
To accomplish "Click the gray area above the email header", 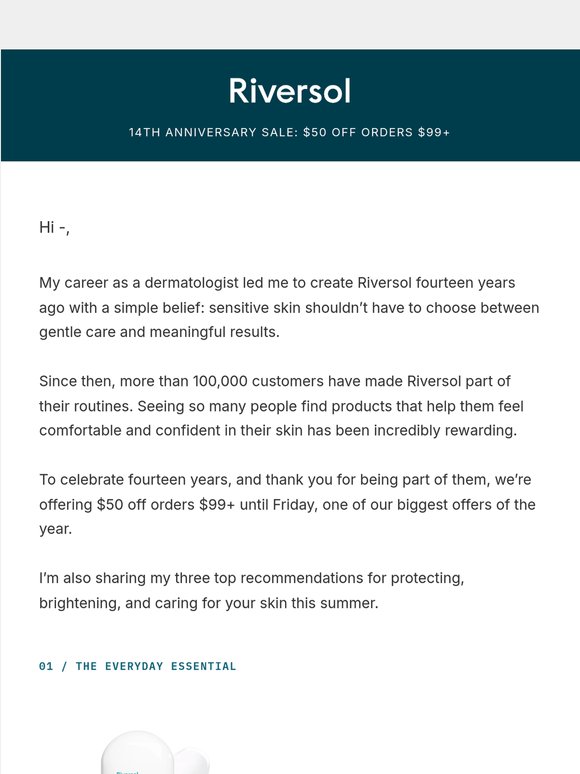I will [x=290, y=24].
